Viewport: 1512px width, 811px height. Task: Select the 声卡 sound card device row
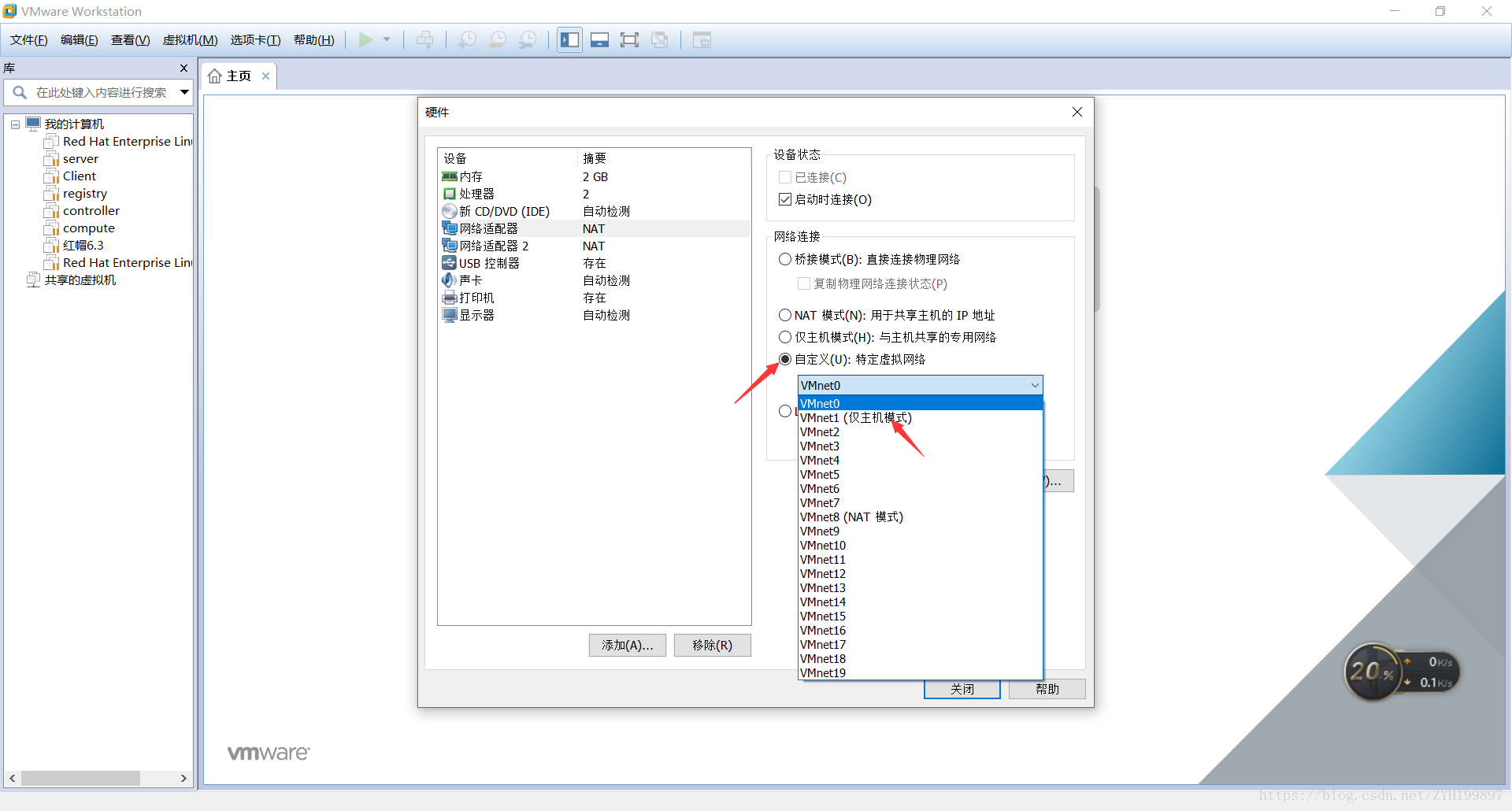point(595,280)
